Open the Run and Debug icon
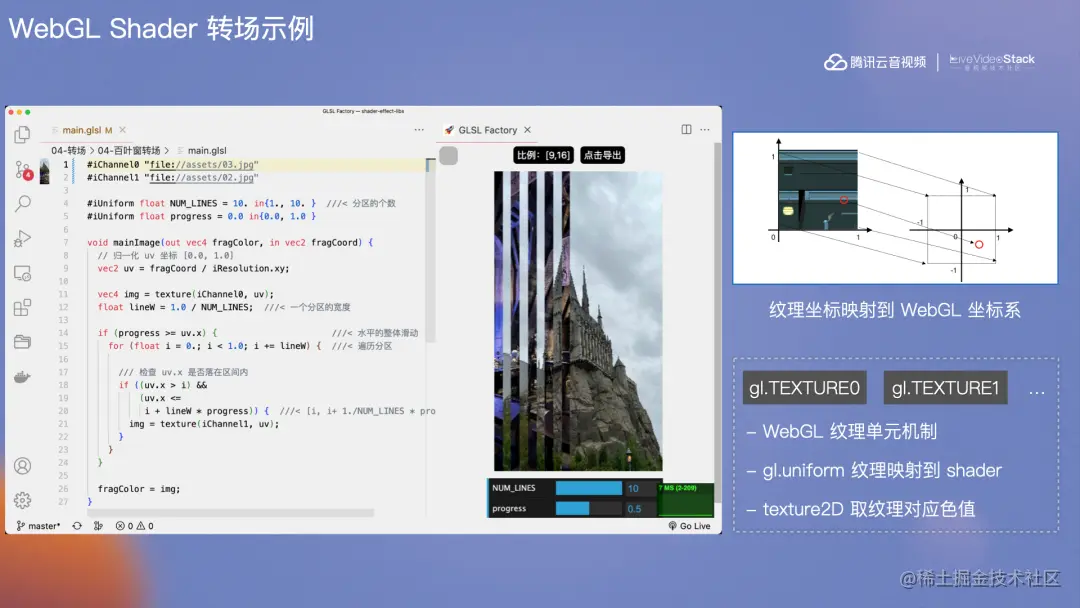 [x=22, y=238]
